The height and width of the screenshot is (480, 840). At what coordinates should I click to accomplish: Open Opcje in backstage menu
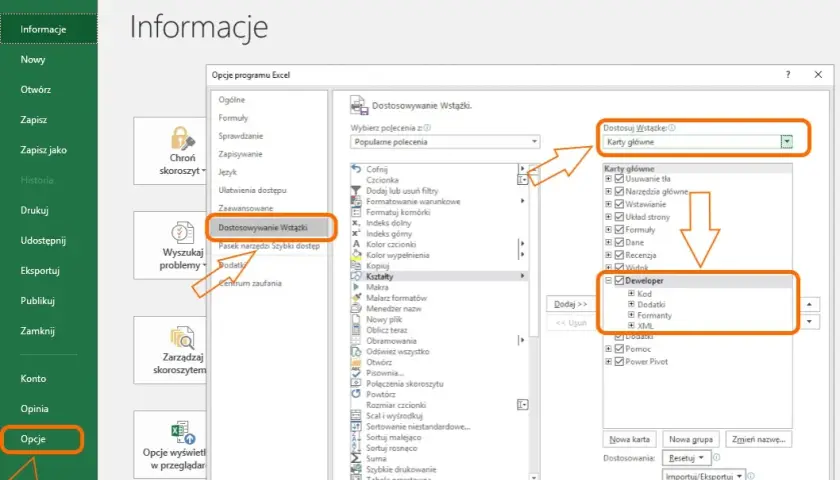tap(33, 439)
